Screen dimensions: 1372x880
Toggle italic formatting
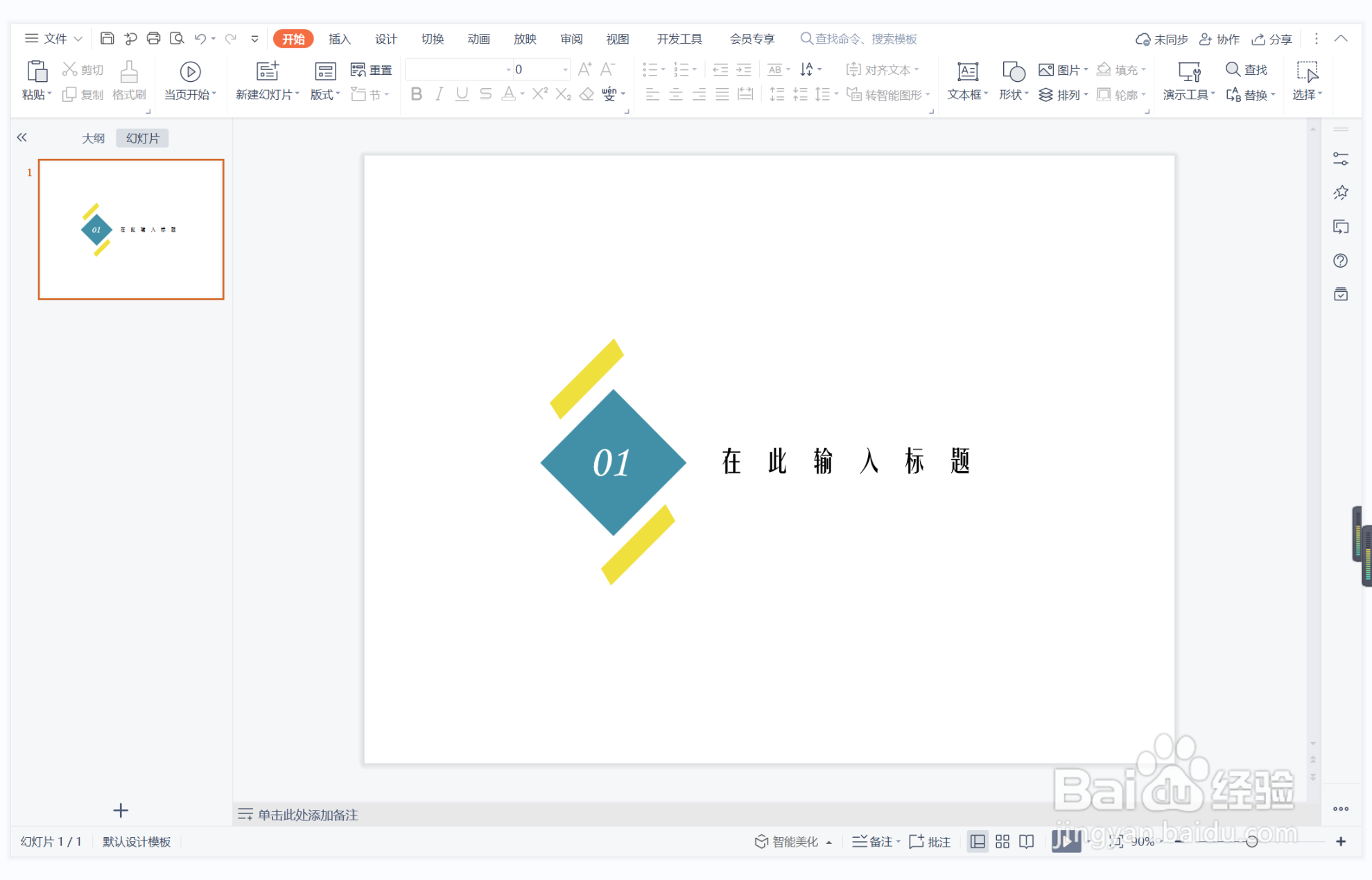coord(439,94)
